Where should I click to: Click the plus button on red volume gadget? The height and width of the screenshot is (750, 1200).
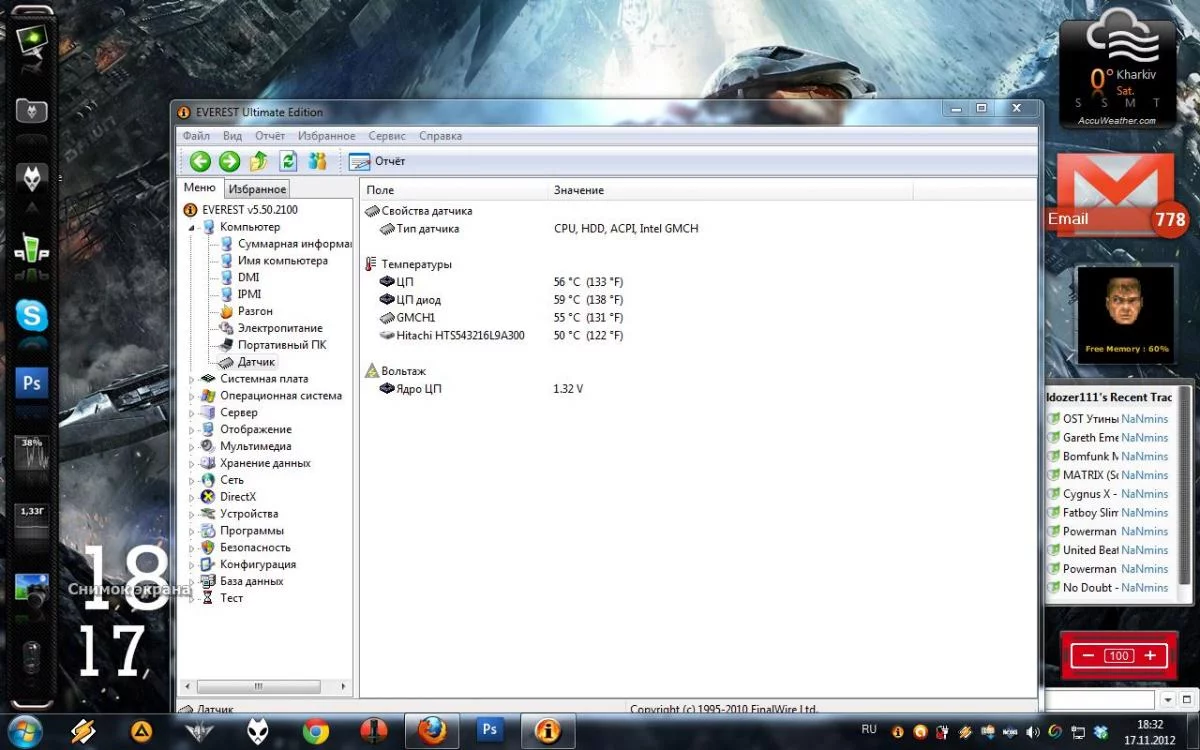pos(1150,656)
